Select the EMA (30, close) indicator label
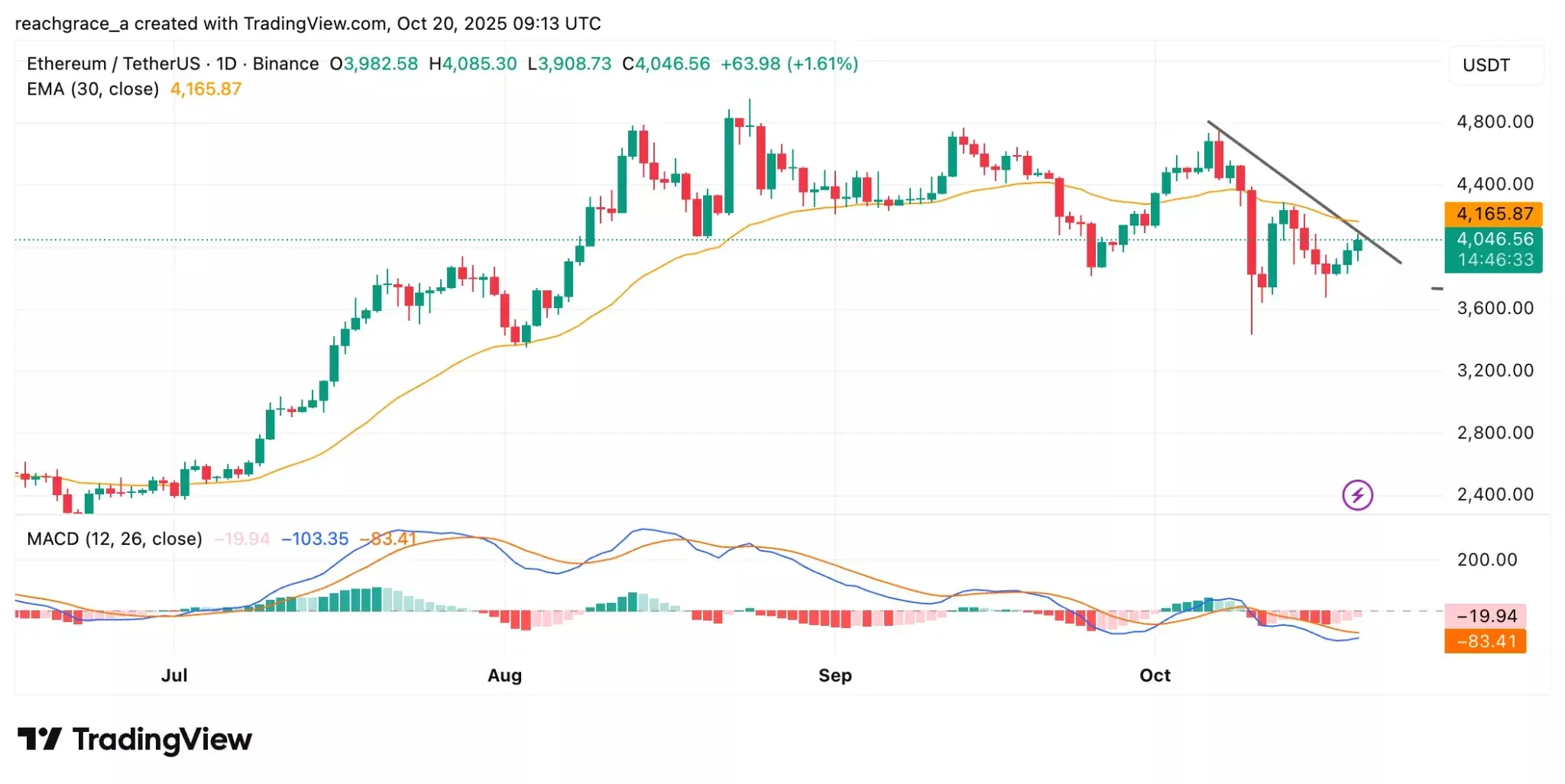 (x=92, y=89)
